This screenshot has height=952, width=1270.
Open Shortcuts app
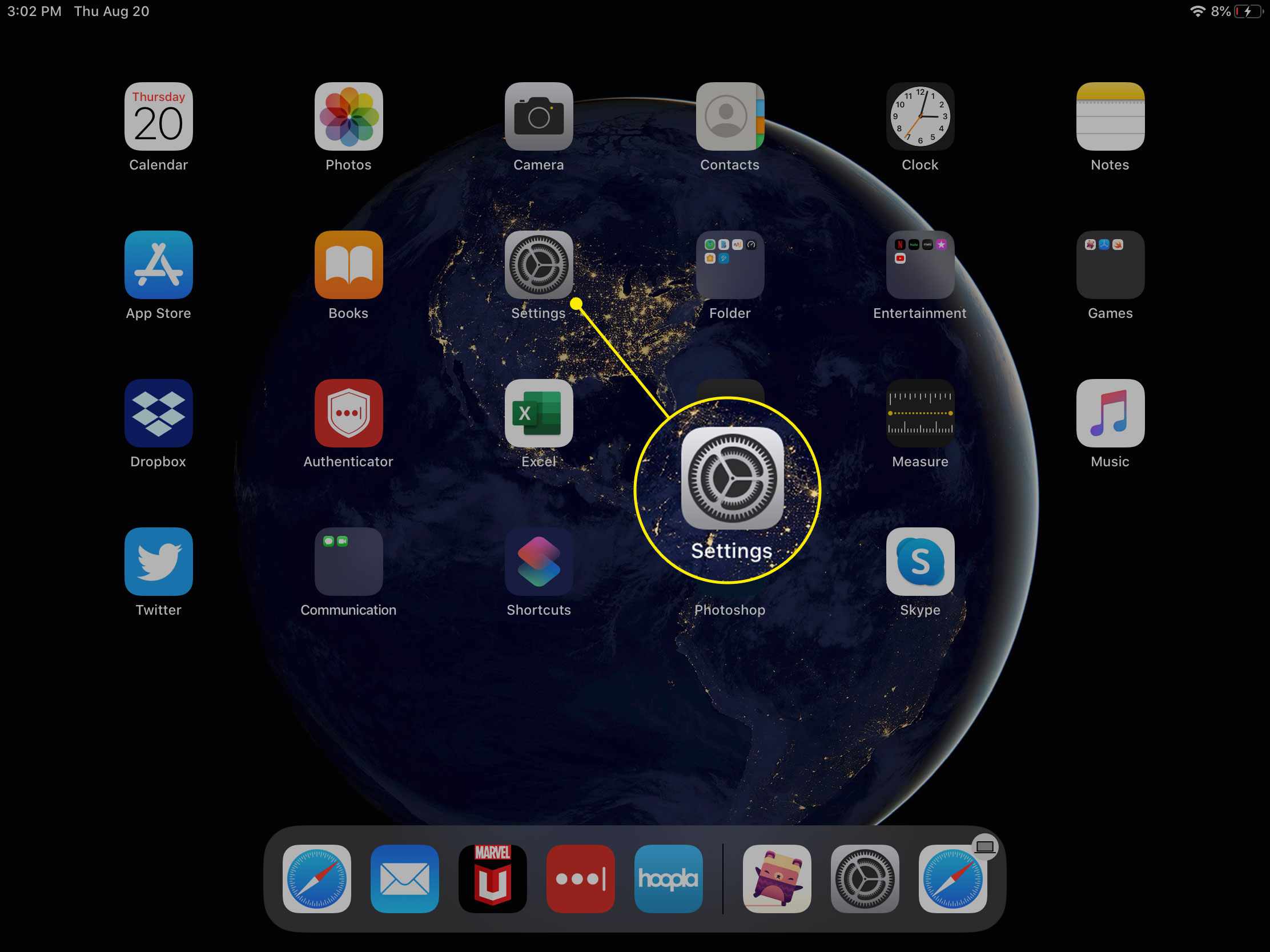click(x=539, y=561)
